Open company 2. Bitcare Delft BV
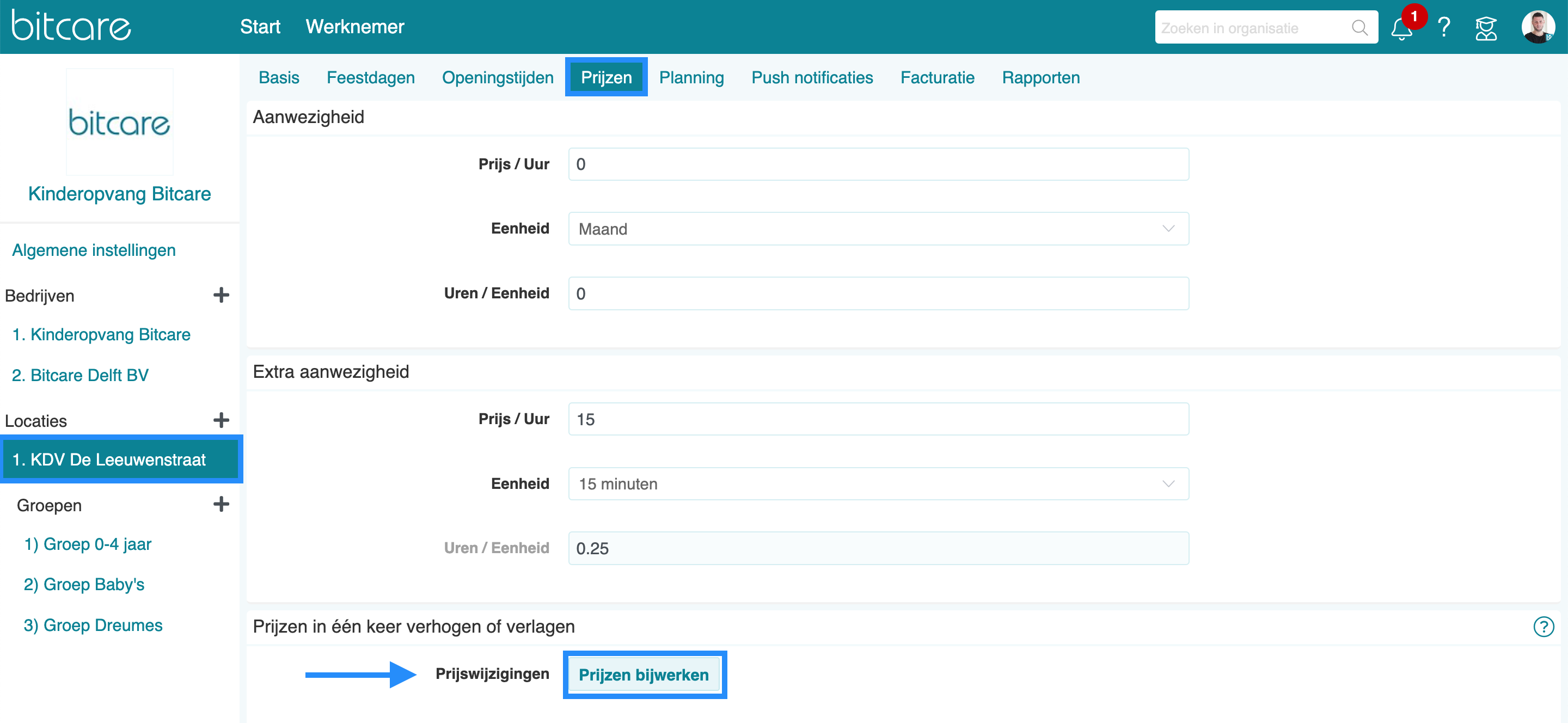Image resolution: width=1568 pixels, height=723 pixels. coord(81,375)
